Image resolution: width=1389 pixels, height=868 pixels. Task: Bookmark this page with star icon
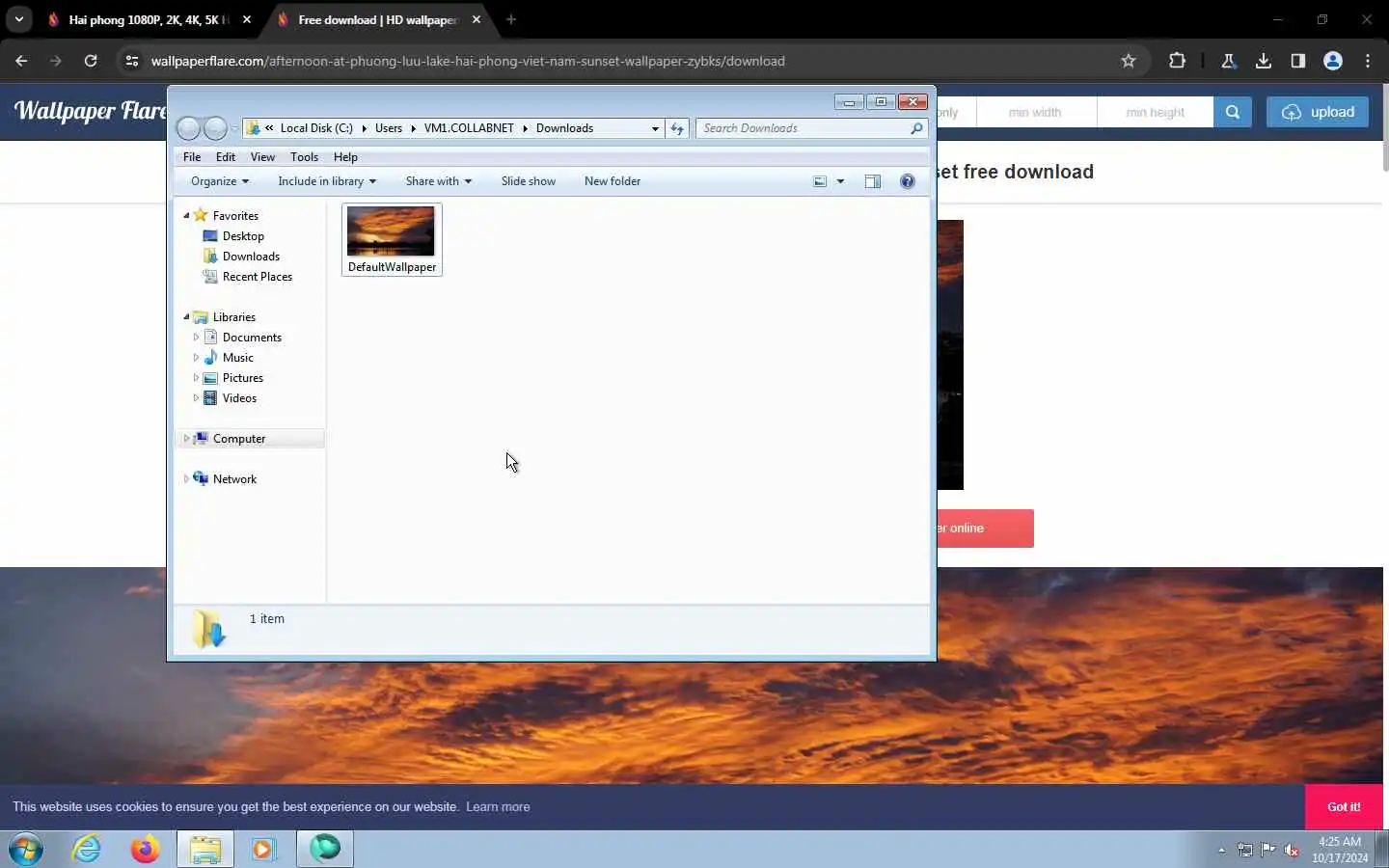[x=1129, y=61]
